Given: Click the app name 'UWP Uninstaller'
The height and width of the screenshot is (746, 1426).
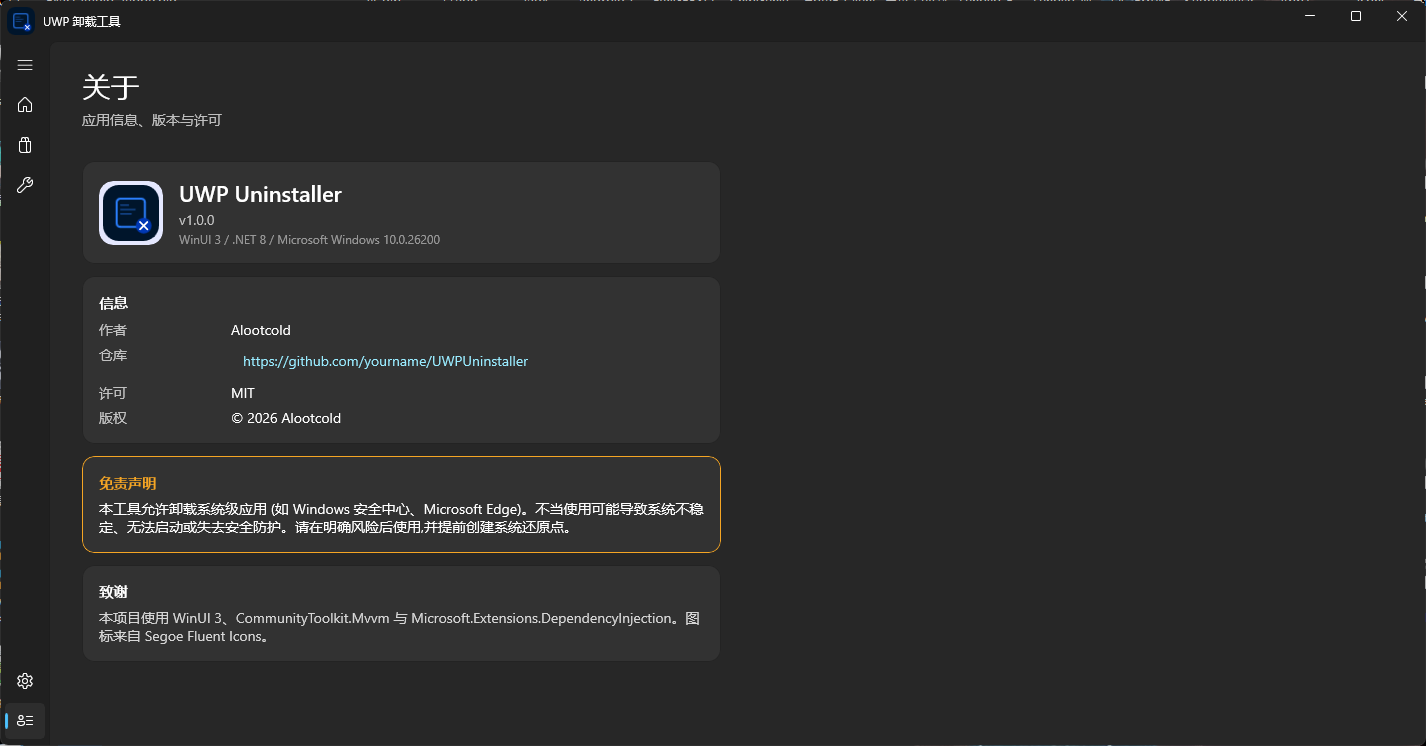Looking at the screenshot, I should [260, 194].
